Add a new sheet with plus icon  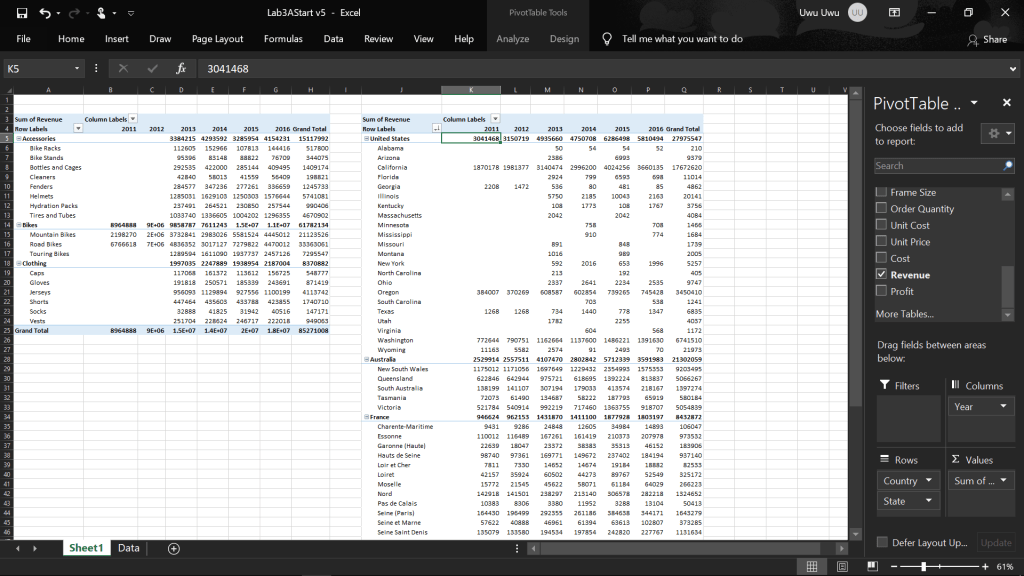(x=174, y=548)
